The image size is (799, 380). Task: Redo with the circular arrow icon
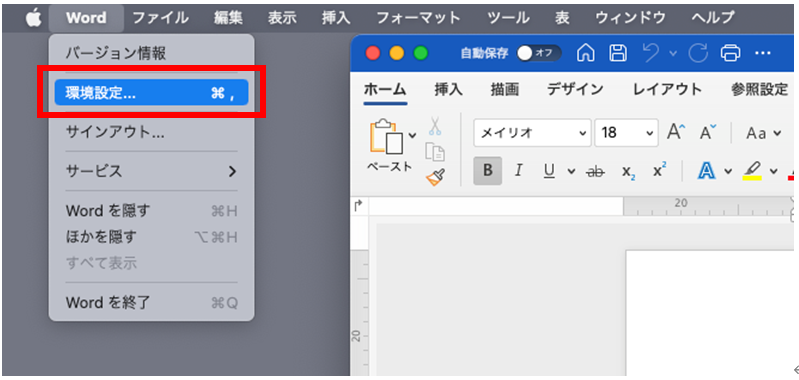point(698,53)
